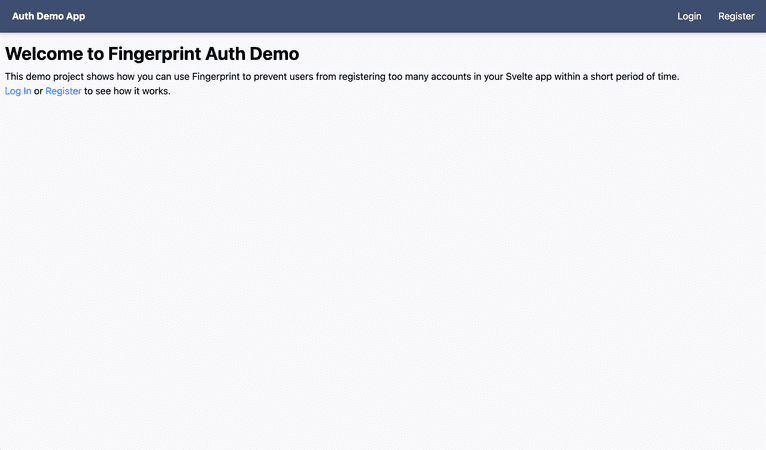Click the text "to see how it works"
This screenshot has width=766, height=450.
click(x=128, y=91)
